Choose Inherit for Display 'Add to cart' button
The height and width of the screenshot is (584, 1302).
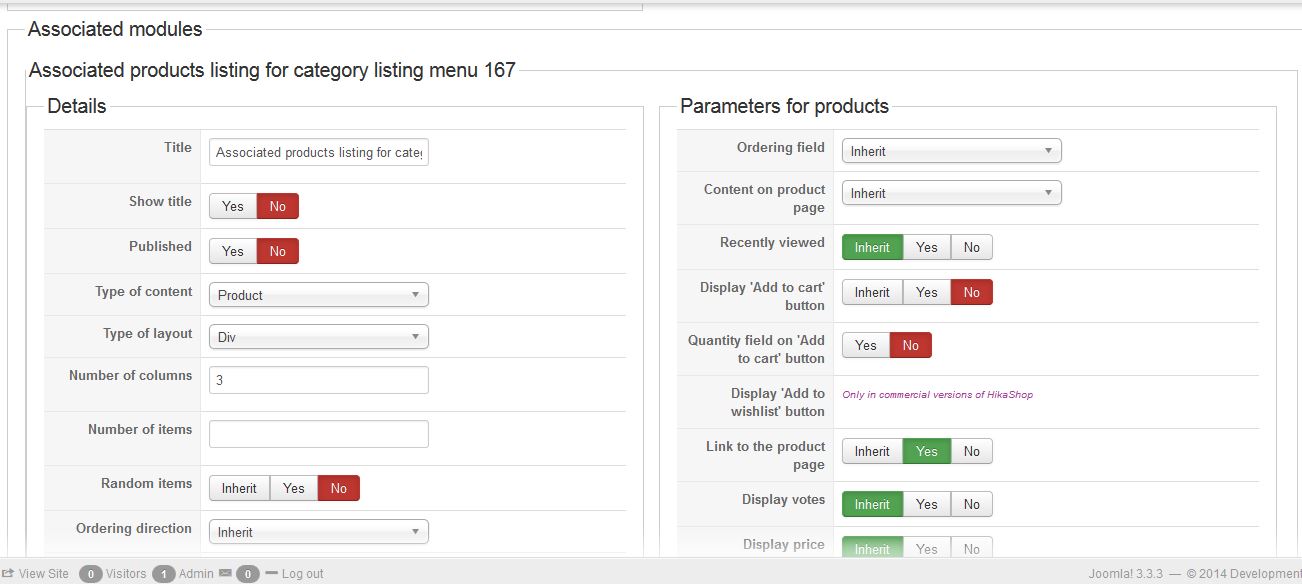click(x=872, y=292)
